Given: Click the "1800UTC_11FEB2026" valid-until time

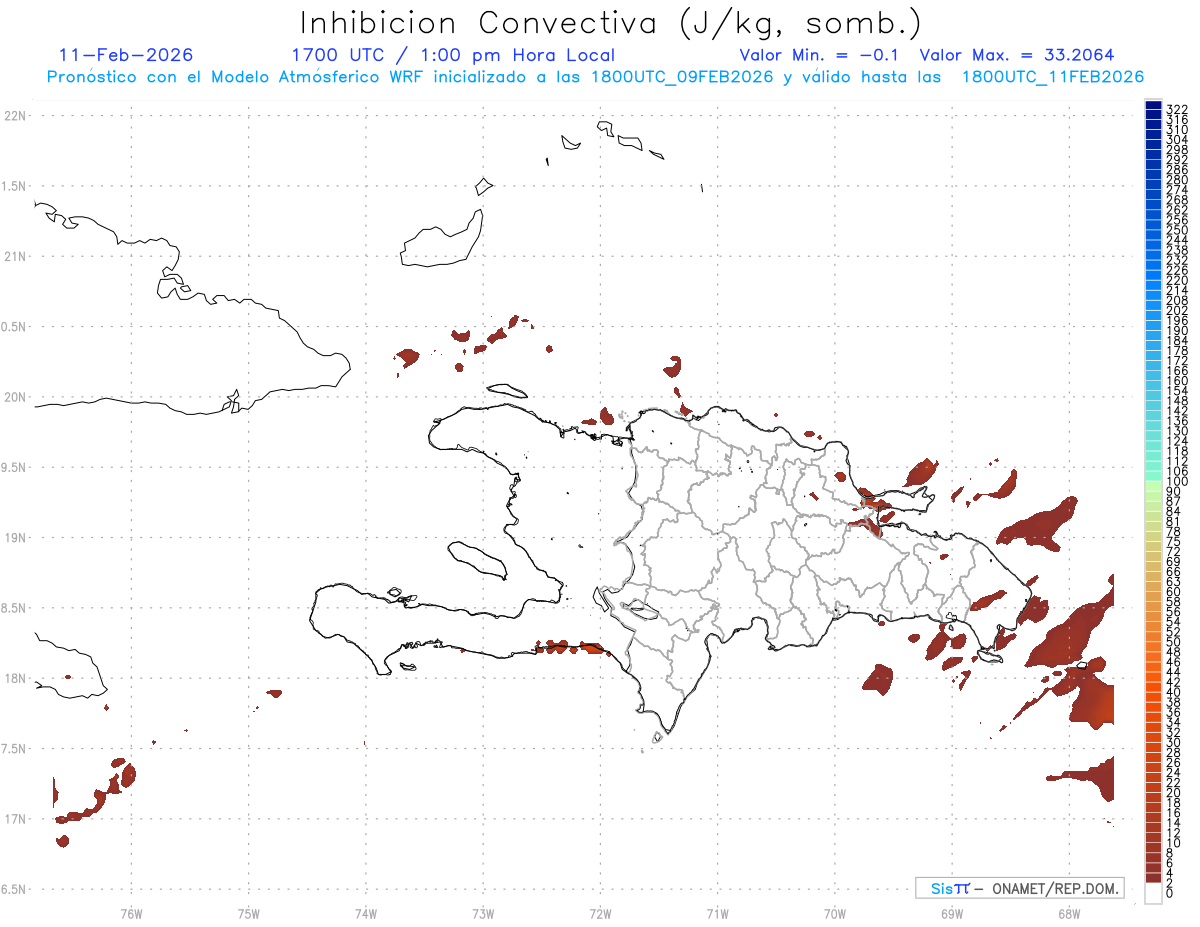Looking at the screenshot, I should click(x=1053, y=77).
